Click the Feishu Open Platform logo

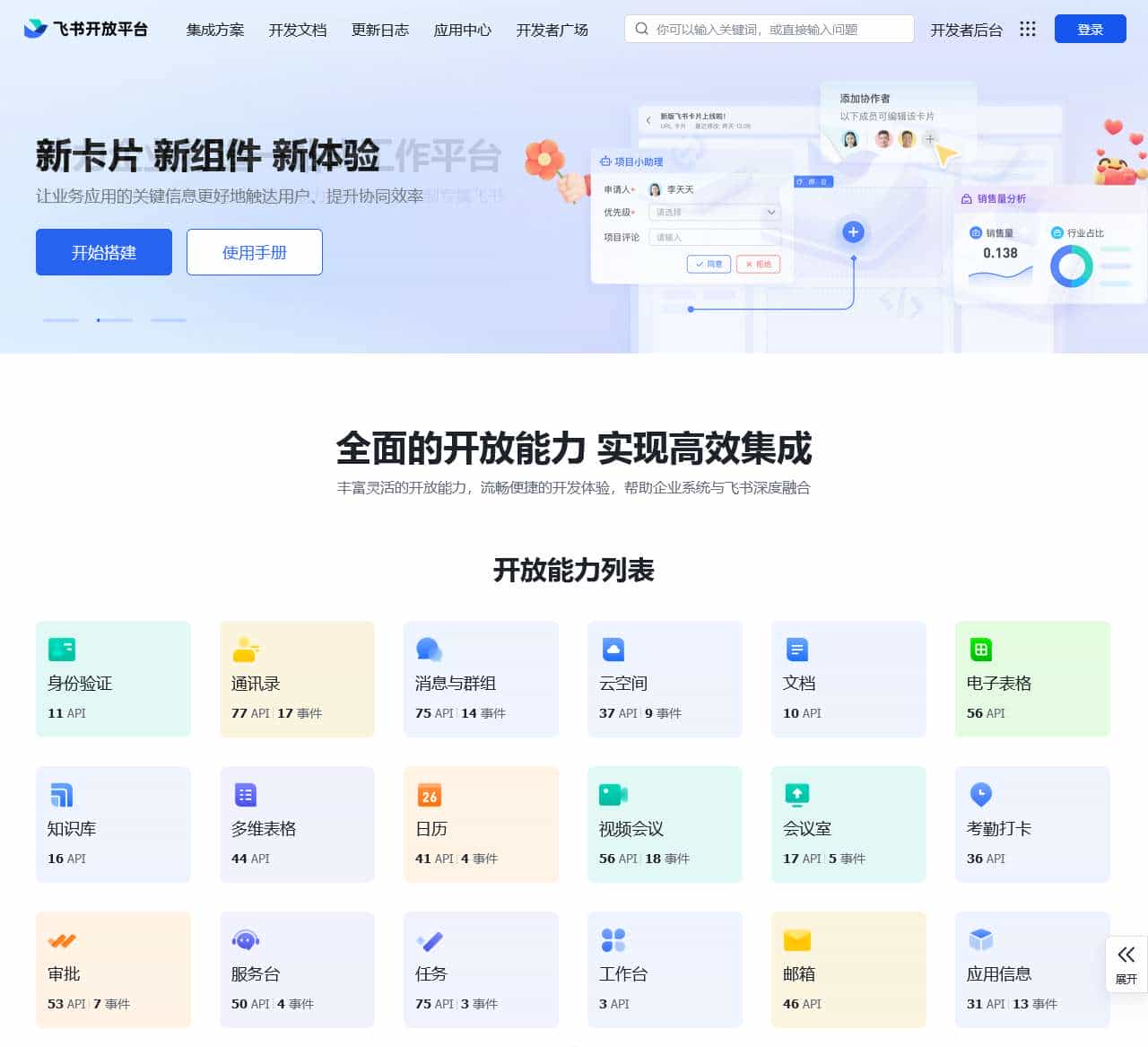pyautogui.click(x=85, y=29)
